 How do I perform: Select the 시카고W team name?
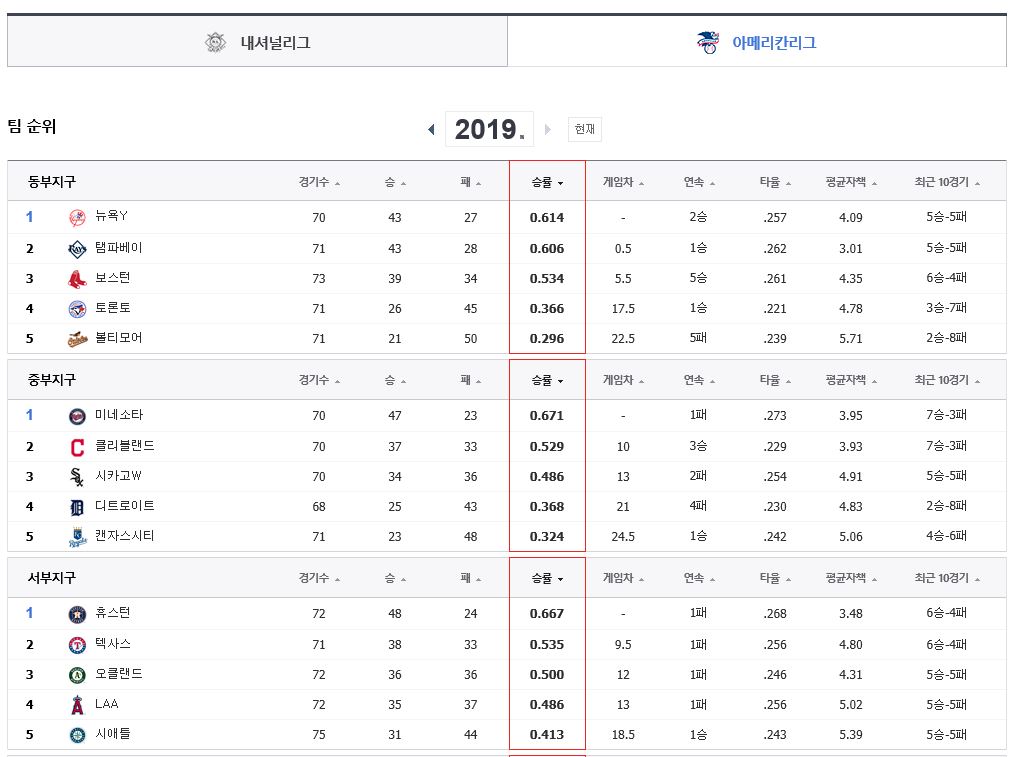pos(118,475)
